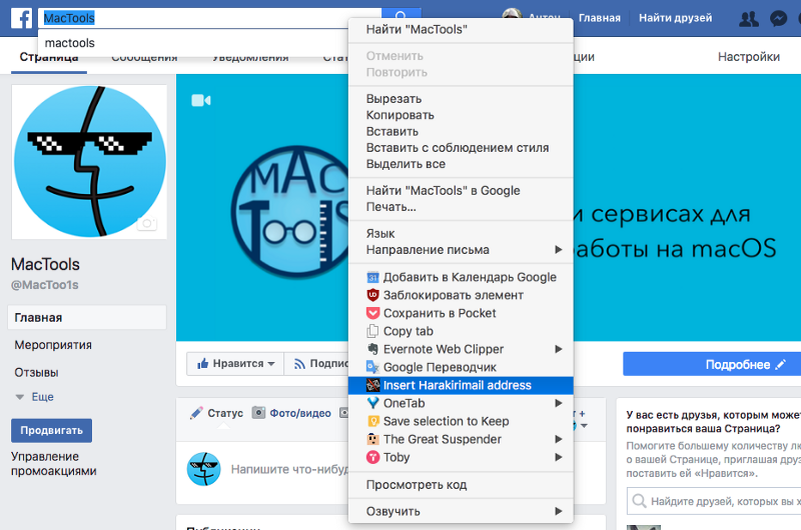This screenshot has height=530, width=801.
Task: Choose Вставить from context menu
Action: pos(460,131)
